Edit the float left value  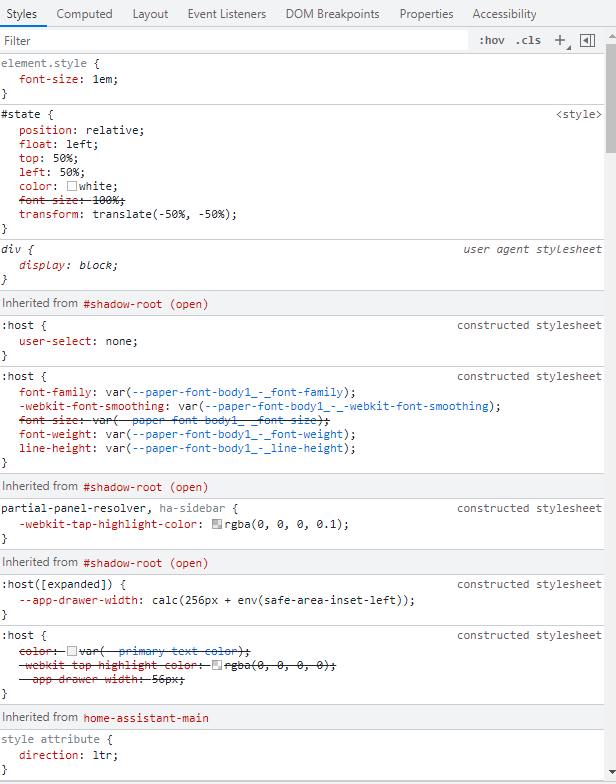pos(80,144)
